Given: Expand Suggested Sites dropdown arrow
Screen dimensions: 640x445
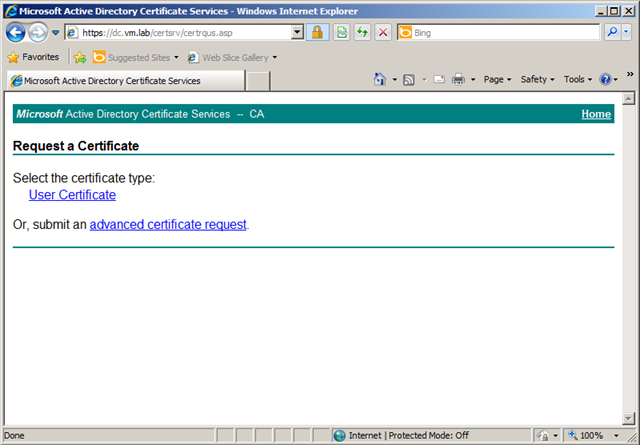Looking at the screenshot, I should tap(176, 58).
